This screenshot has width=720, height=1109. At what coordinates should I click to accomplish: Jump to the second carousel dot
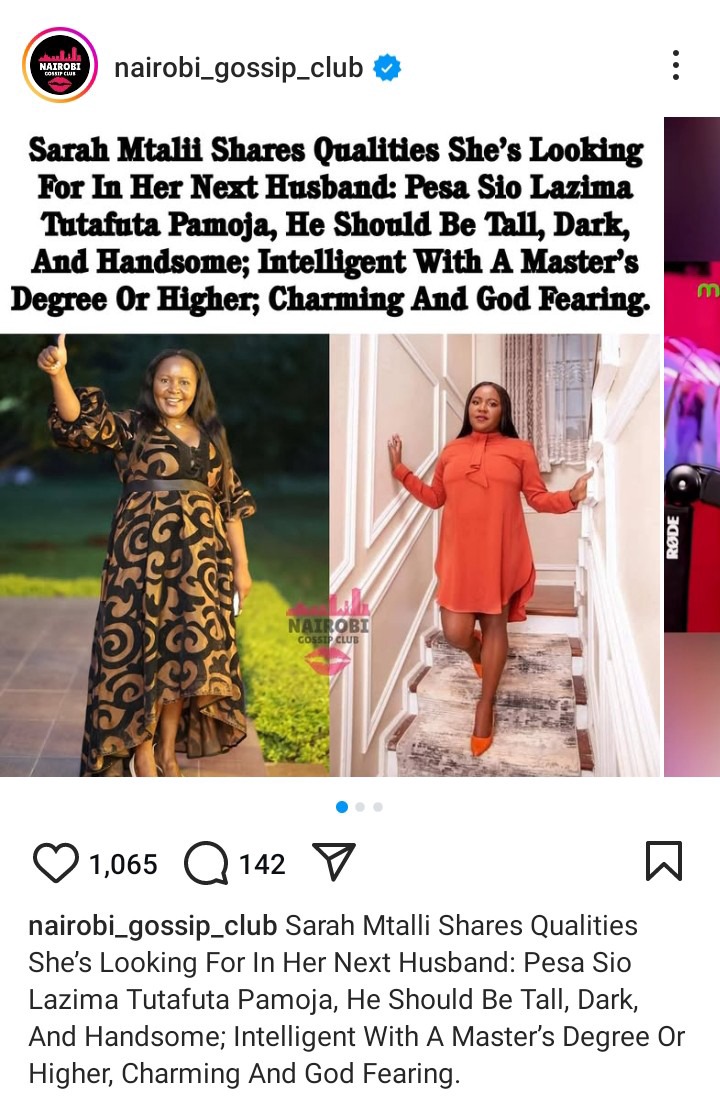[360, 806]
